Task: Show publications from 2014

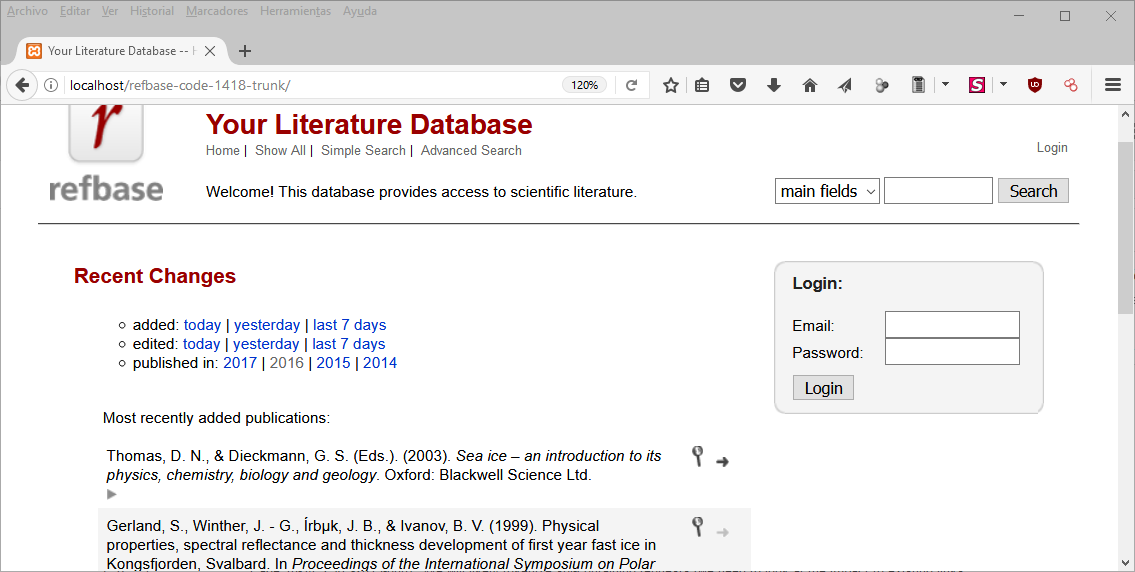Action: coord(380,362)
